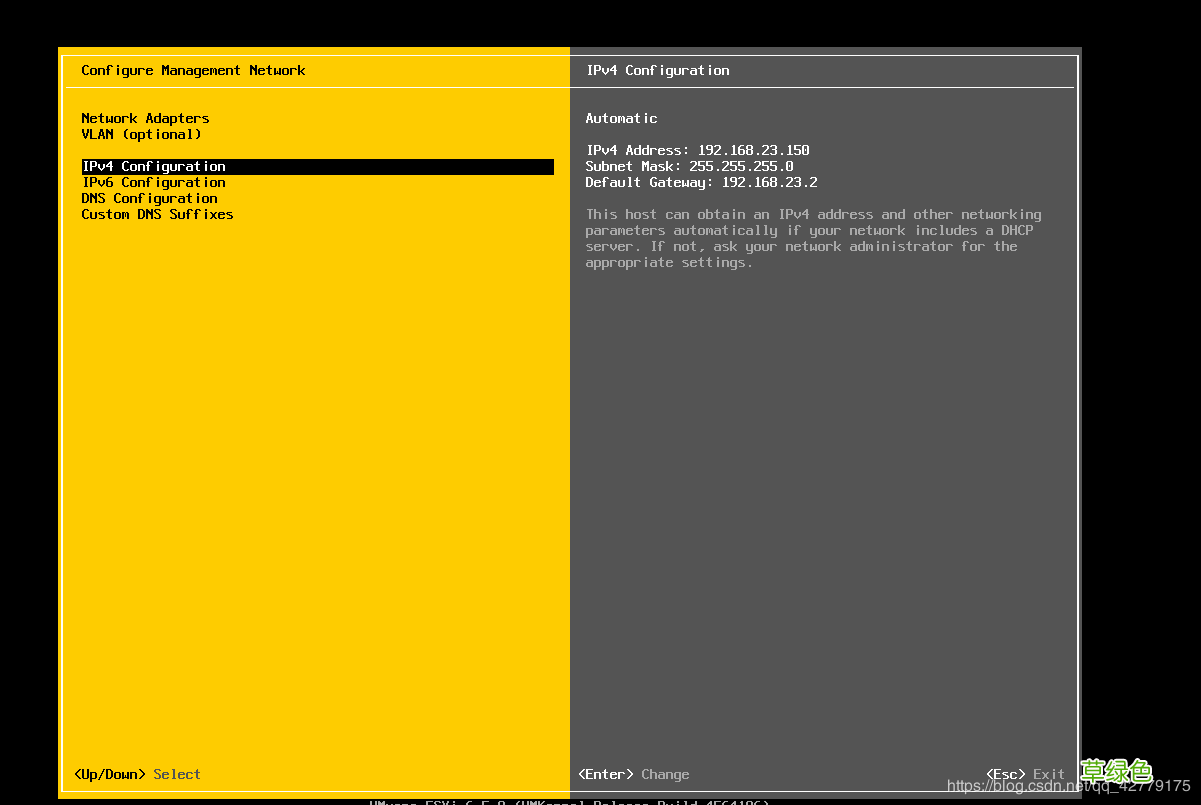
Task: Click the Subnet Mask 255.255.255.0 line
Action: pyautogui.click(x=689, y=166)
